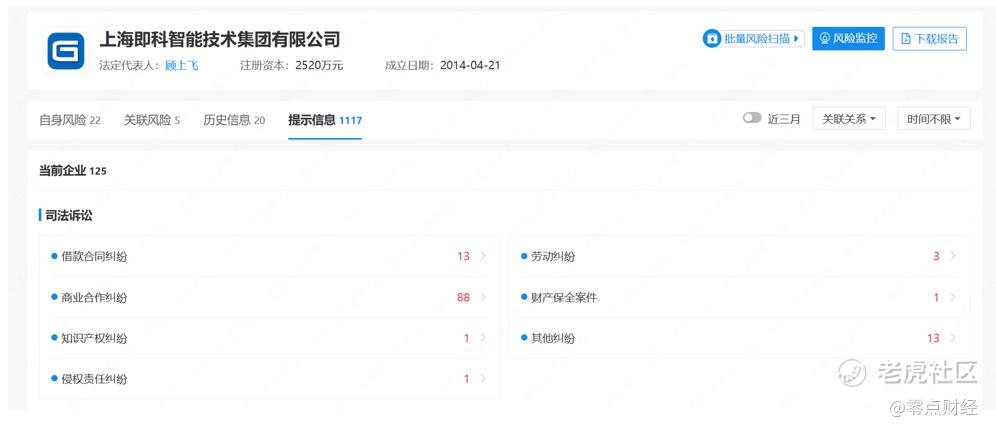This screenshot has width=996, height=430.
Task: Click count 88 for 商业合作纠纷
Action: tap(463, 297)
